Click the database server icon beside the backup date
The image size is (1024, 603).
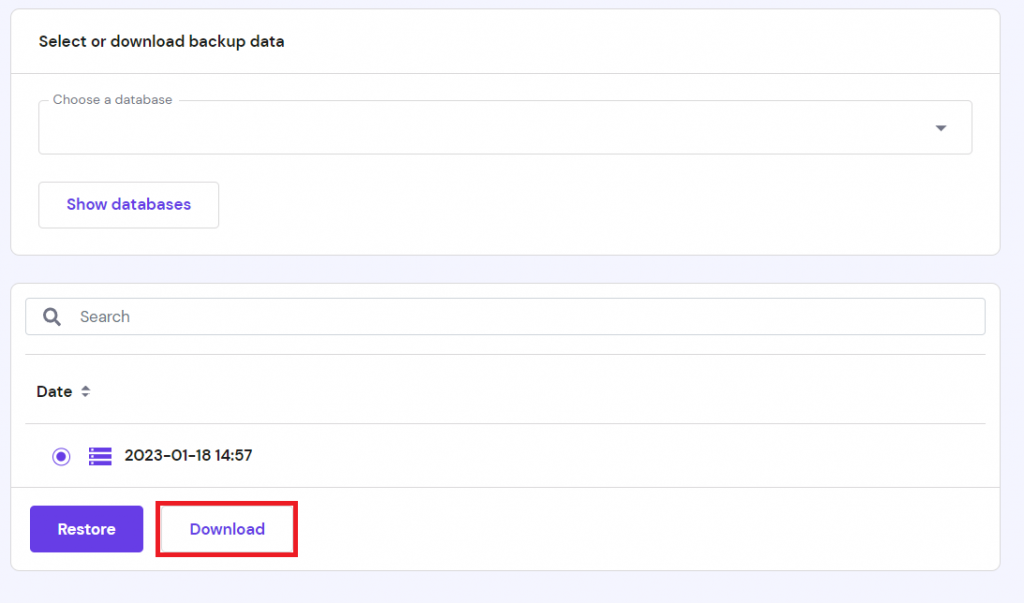point(99,456)
